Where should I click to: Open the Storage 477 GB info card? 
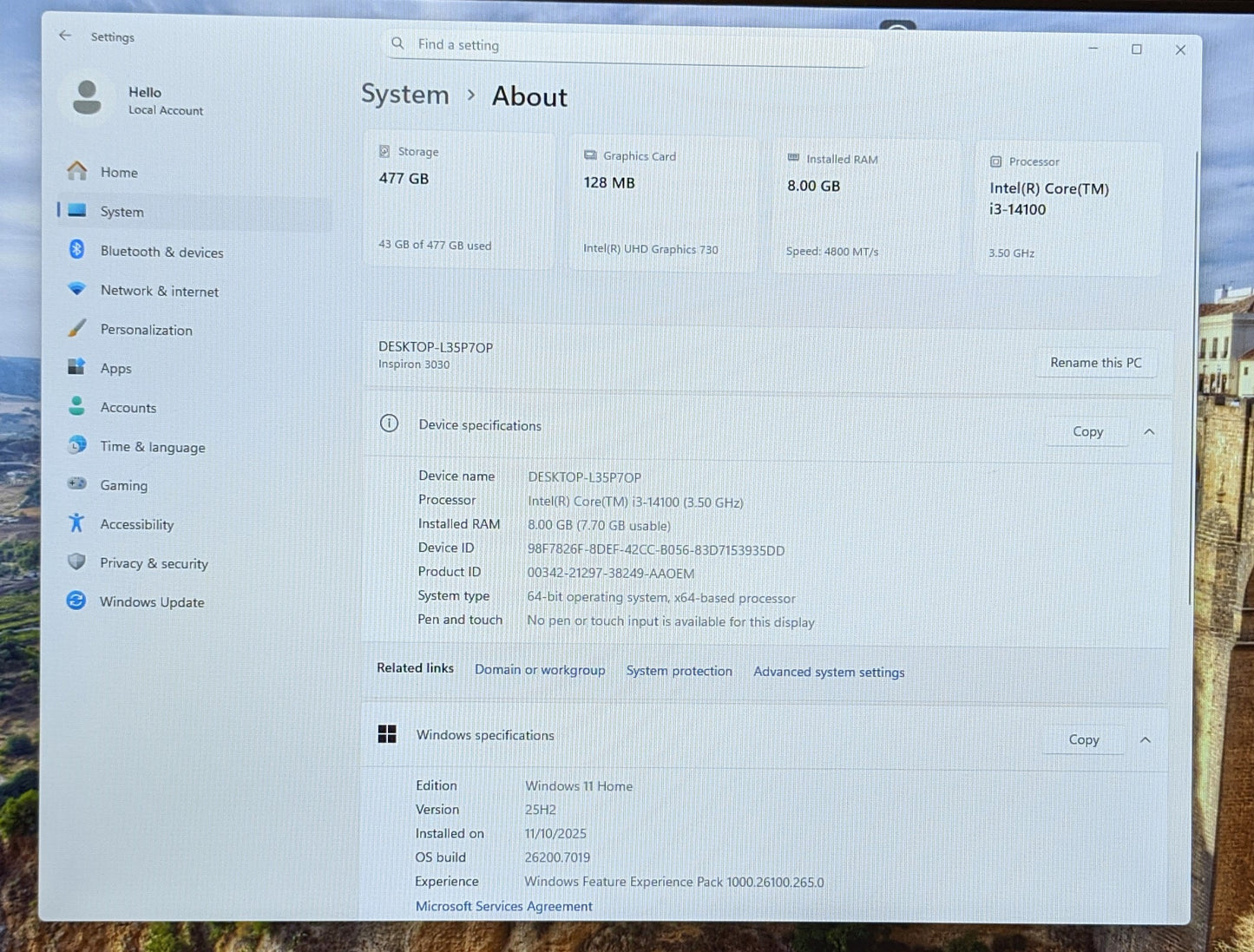coord(459,200)
